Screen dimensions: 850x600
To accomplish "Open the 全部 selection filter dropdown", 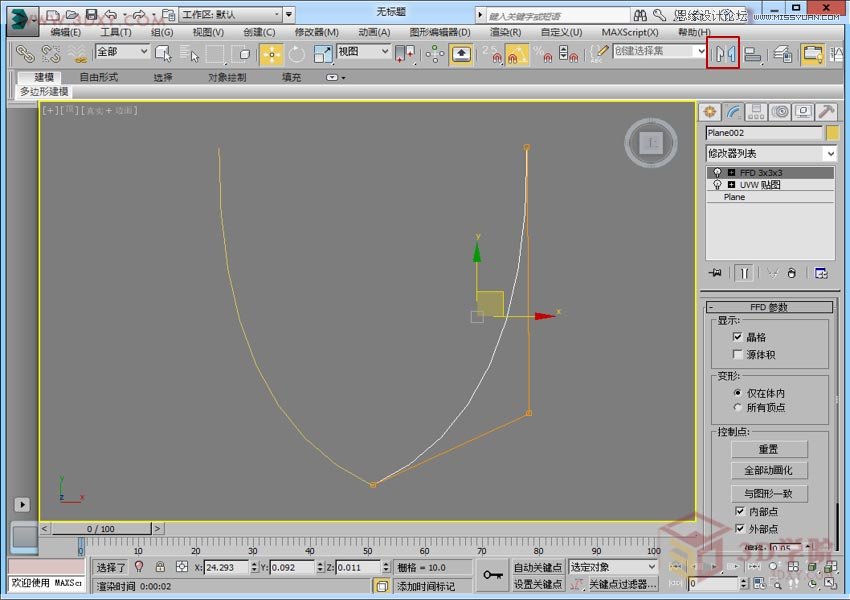I will [123, 51].
